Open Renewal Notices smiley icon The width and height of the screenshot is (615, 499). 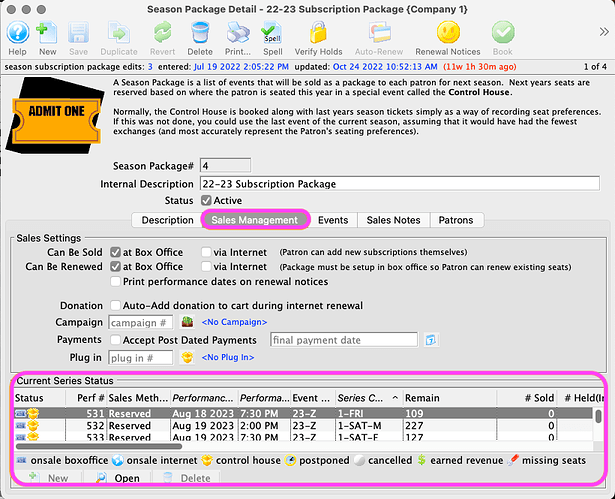click(x=448, y=32)
